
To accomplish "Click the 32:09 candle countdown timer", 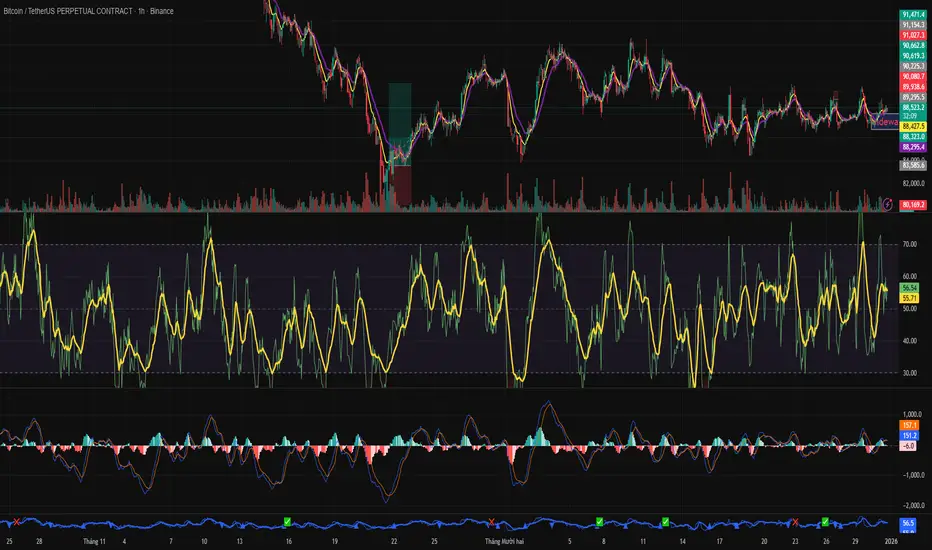I will 909,116.
